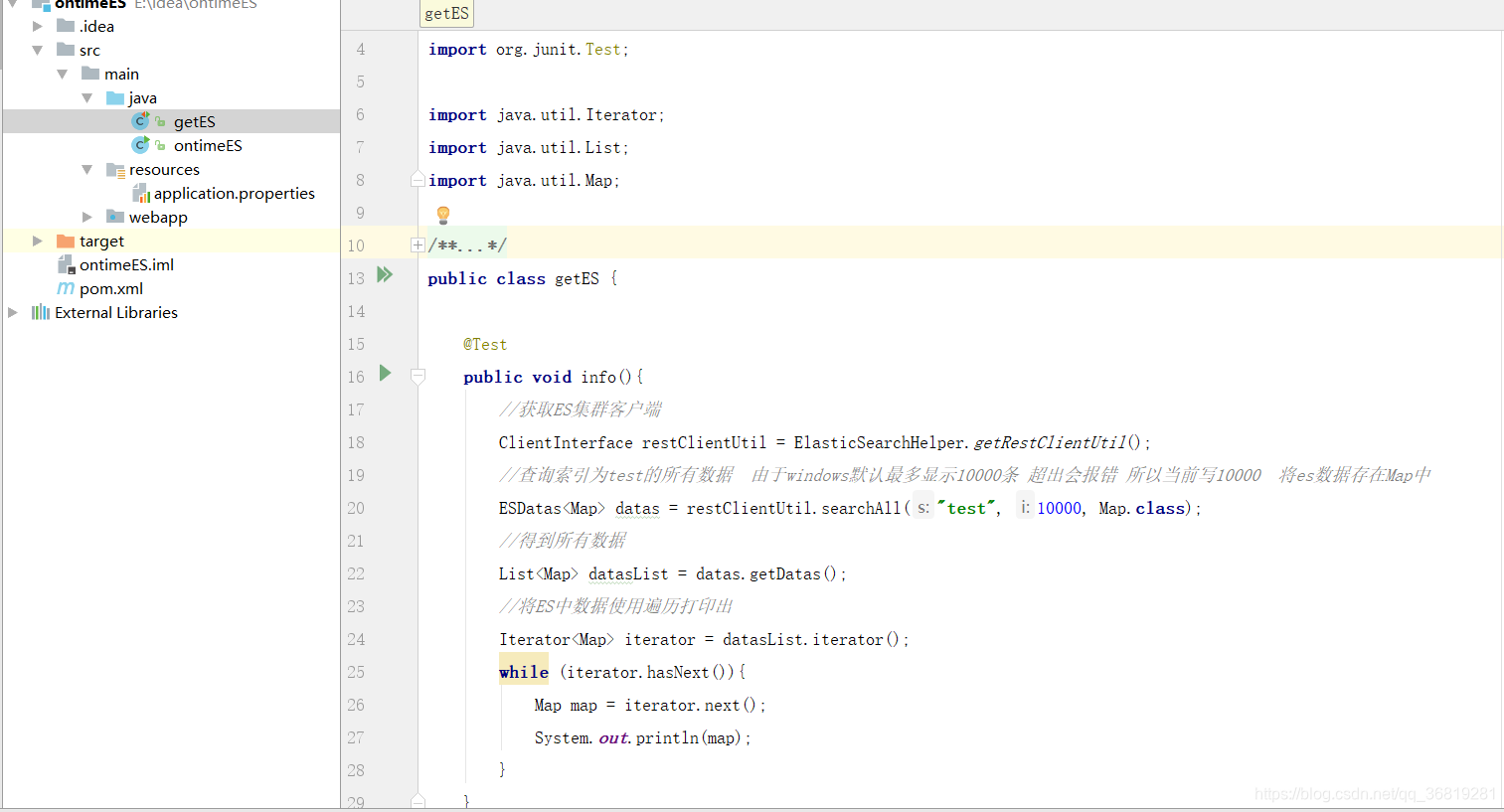
Task: Click the .idea folder icon
Action: click(x=66, y=26)
